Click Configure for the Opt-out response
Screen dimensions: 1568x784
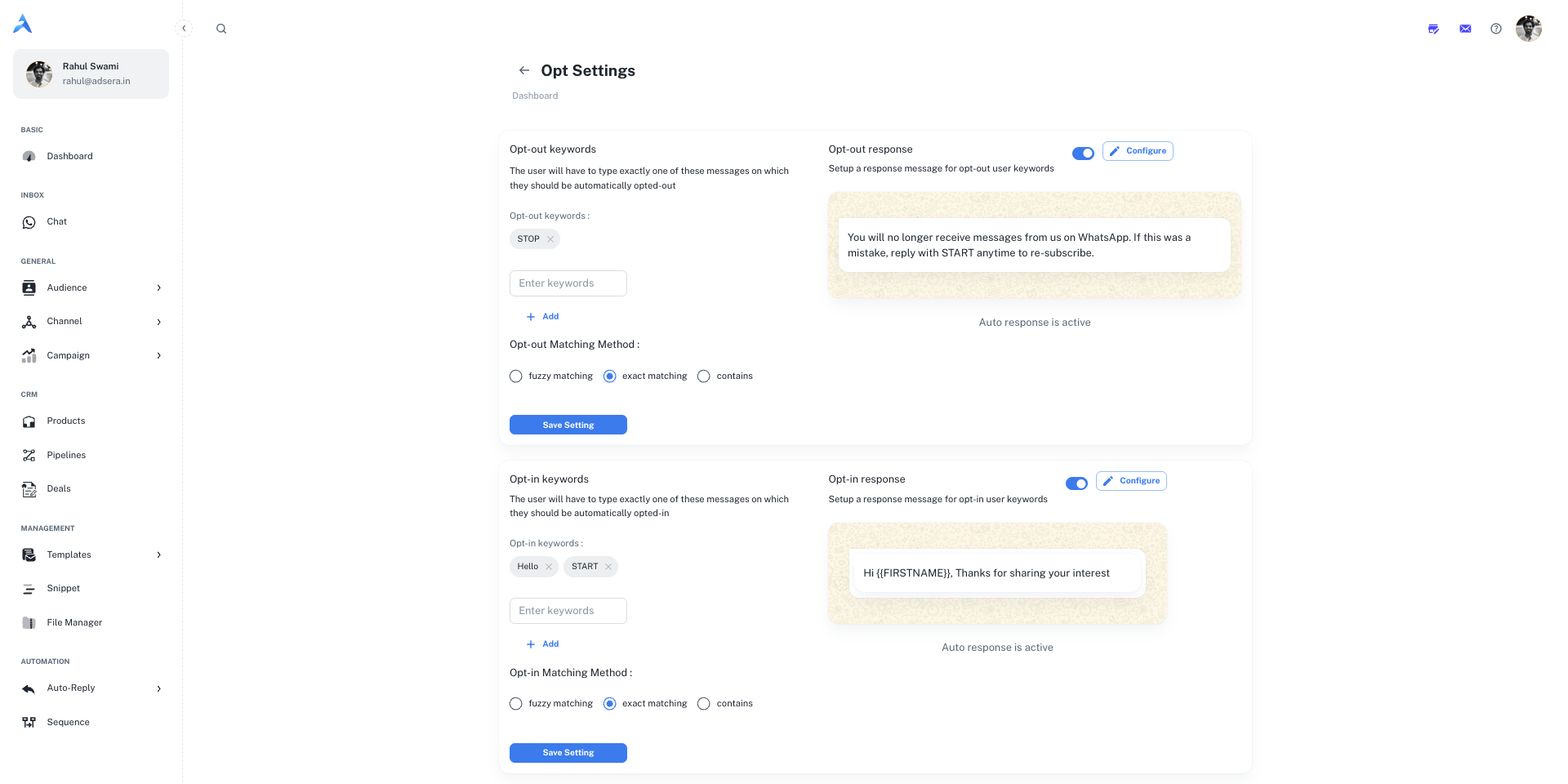tap(1138, 151)
